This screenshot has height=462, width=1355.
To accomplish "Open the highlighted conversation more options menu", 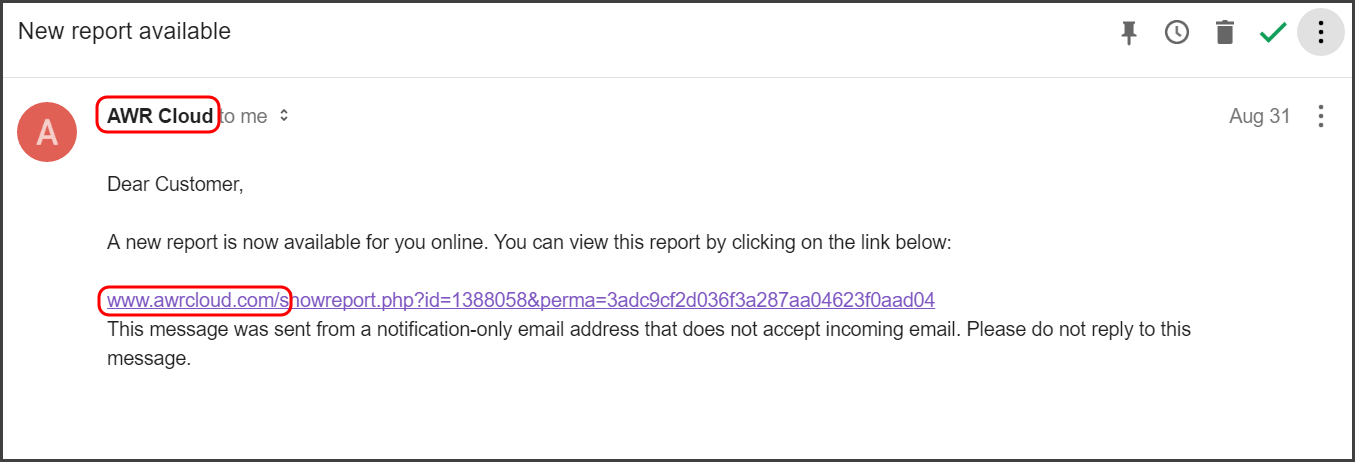I will tap(1321, 33).
